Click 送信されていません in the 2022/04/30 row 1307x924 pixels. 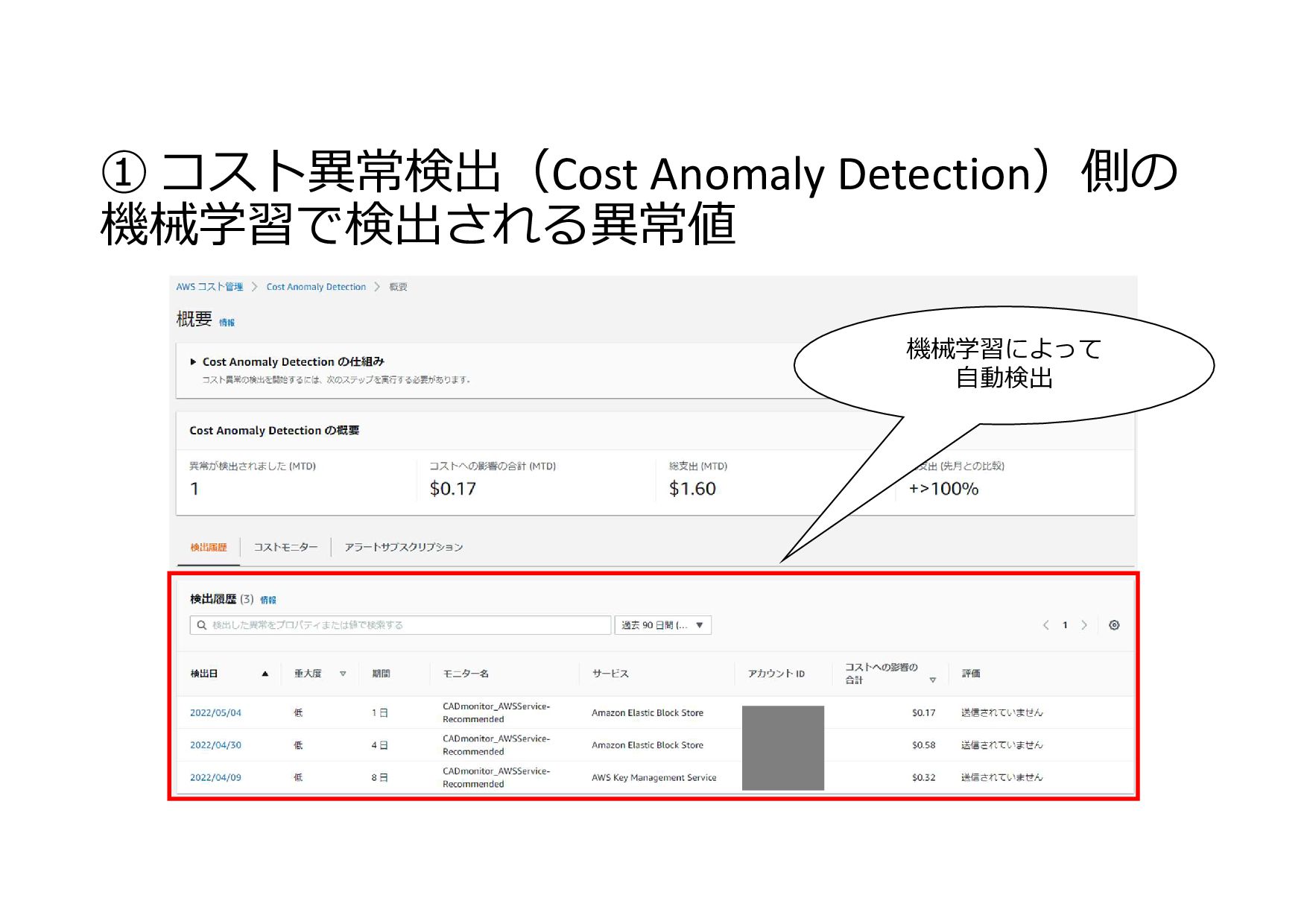pos(1001,745)
